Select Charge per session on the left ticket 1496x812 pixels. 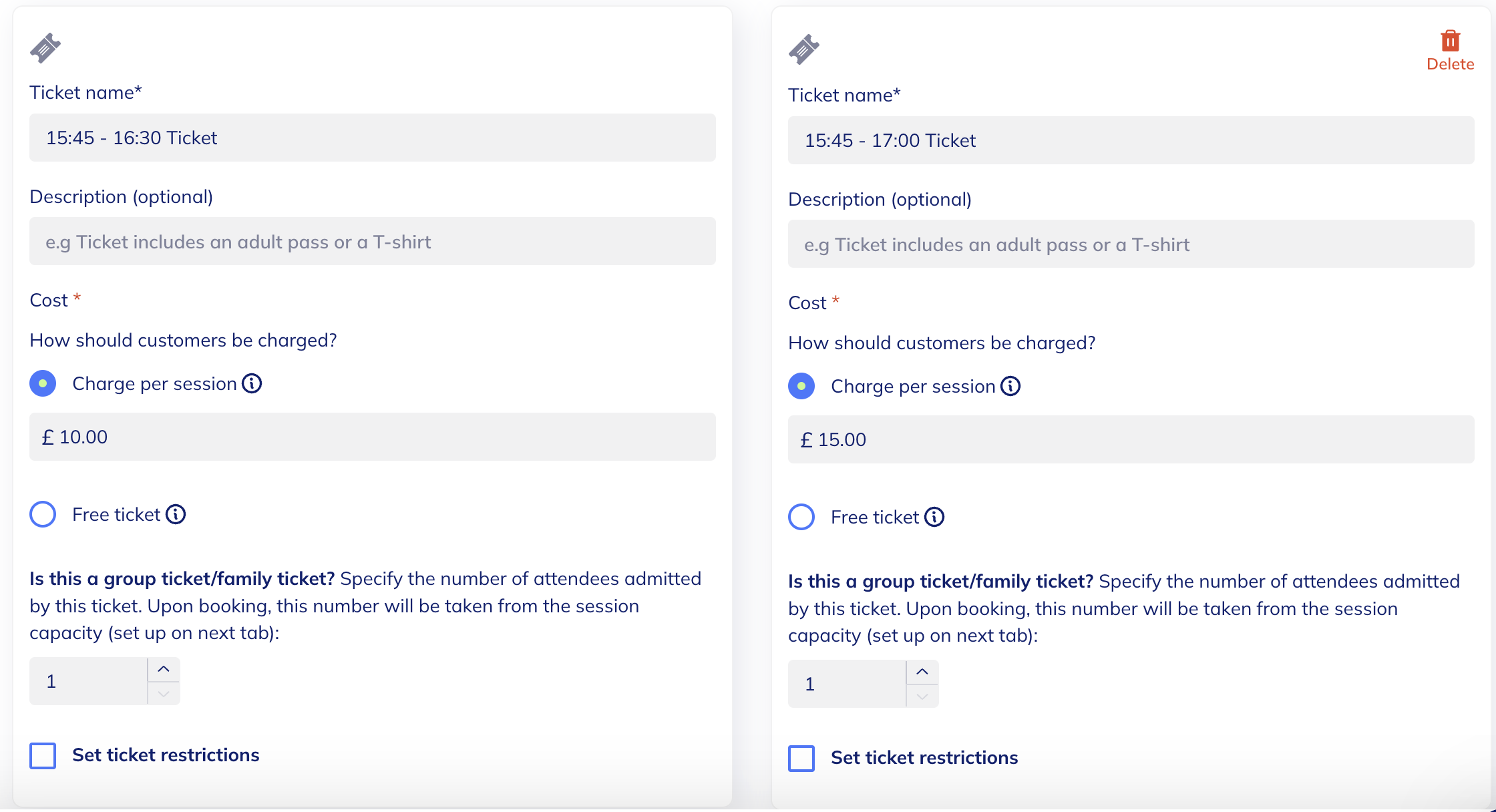pyautogui.click(x=43, y=384)
